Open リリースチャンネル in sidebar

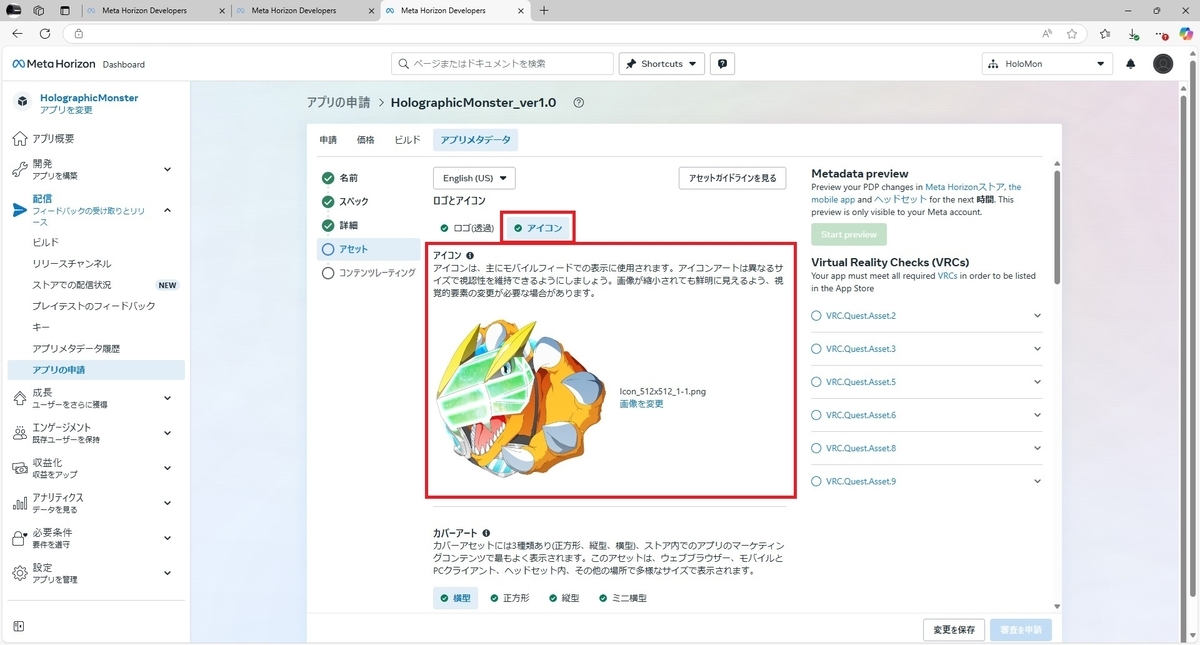(x=72, y=264)
